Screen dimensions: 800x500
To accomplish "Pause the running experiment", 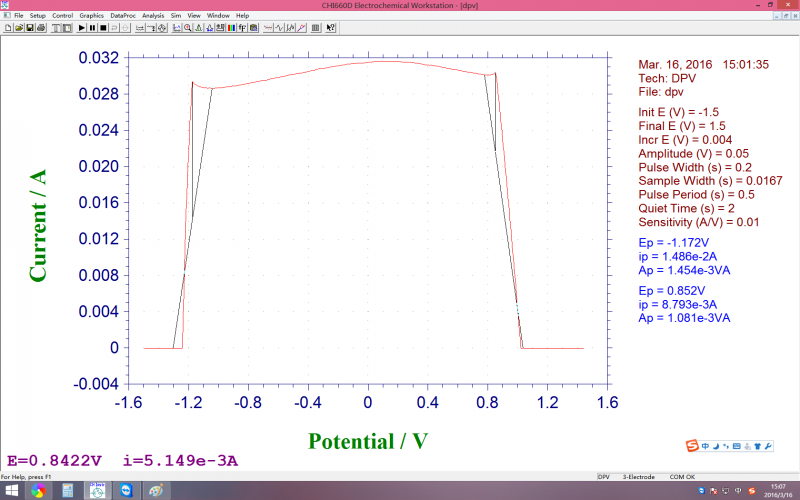I will [x=92, y=28].
